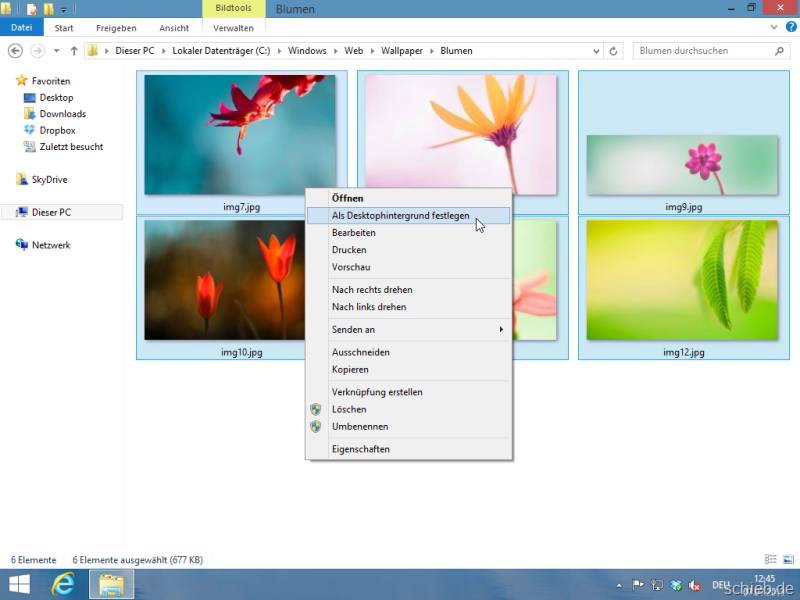Switch to details view icon
Image resolution: width=800 pixels, height=600 pixels.
(771, 560)
